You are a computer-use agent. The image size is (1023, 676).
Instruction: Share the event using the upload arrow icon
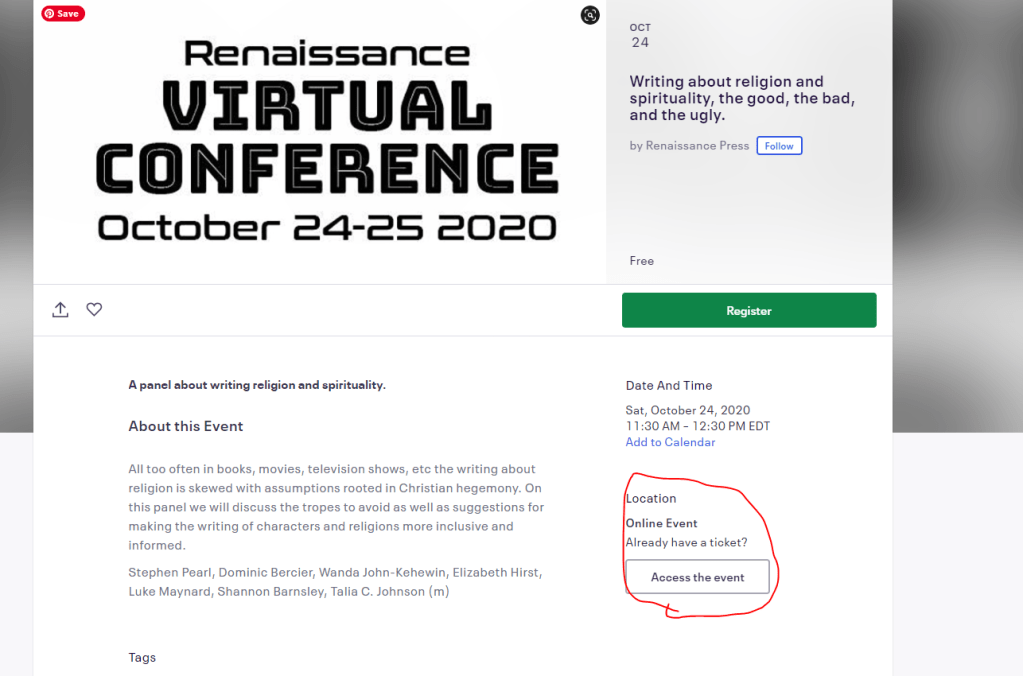pyautogui.click(x=60, y=309)
